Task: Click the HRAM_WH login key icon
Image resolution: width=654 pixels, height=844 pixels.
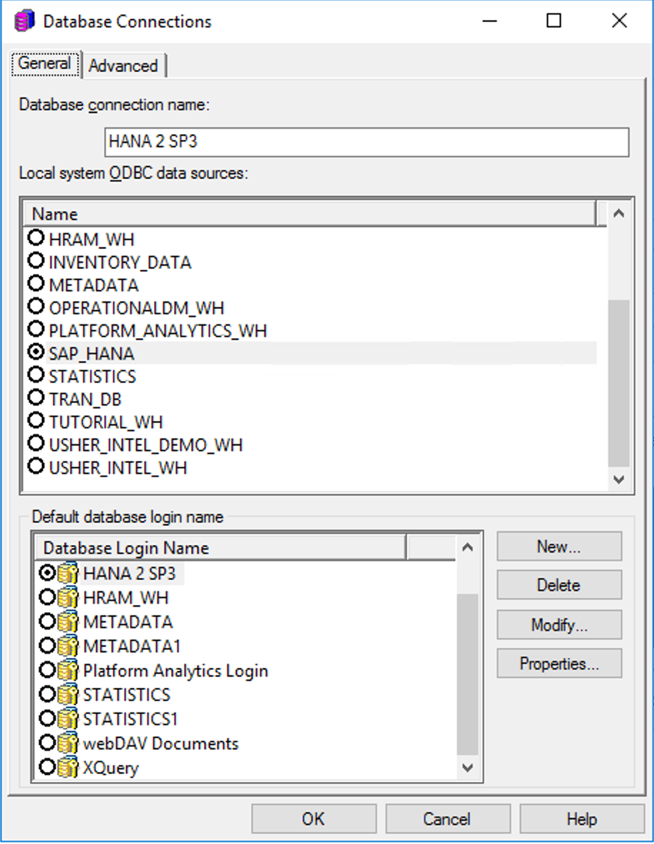Action: 68,597
